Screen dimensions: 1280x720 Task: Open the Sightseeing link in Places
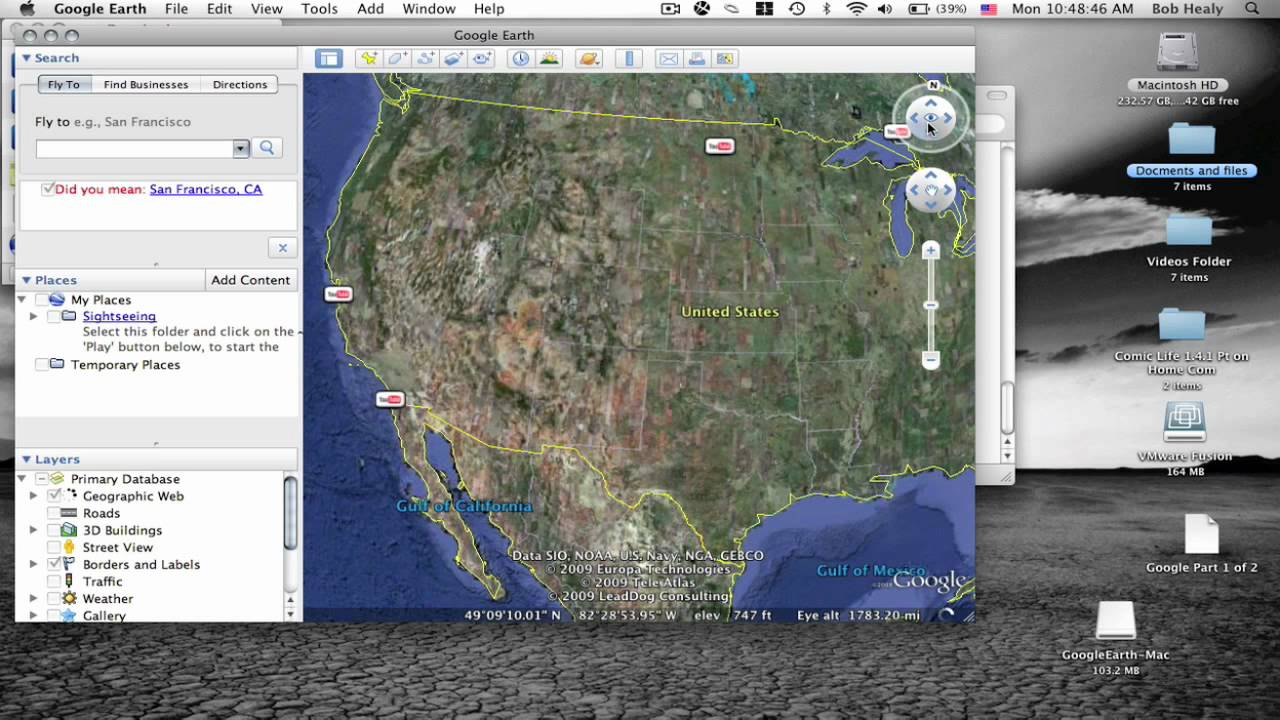point(119,316)
